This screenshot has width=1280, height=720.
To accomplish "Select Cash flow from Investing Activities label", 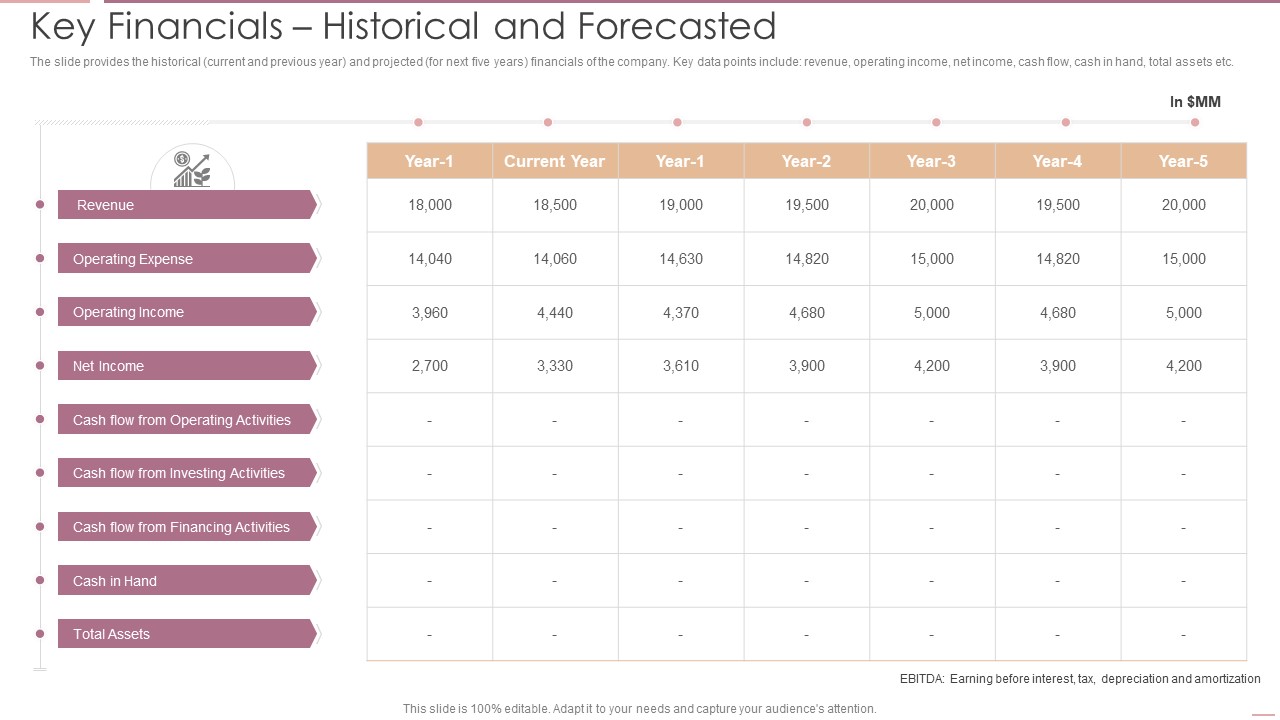I will point(188,473).
